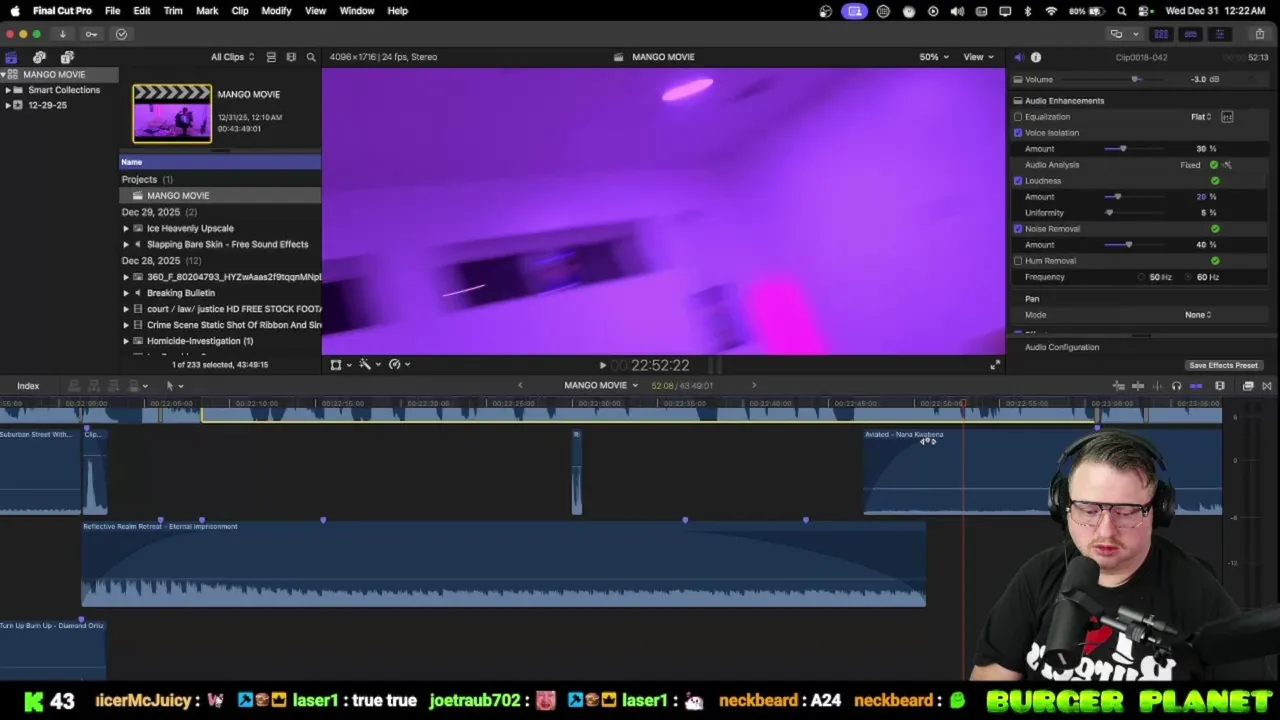Play the viewer playback button
The image size is (1280, 720).
[x=602, y=366]
